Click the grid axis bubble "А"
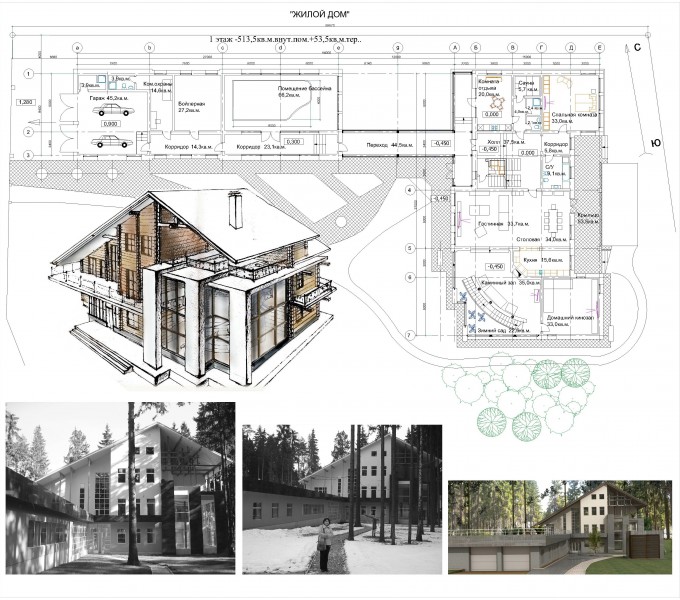The width and height of the screenshot is (680, 600). coord(455,48)
